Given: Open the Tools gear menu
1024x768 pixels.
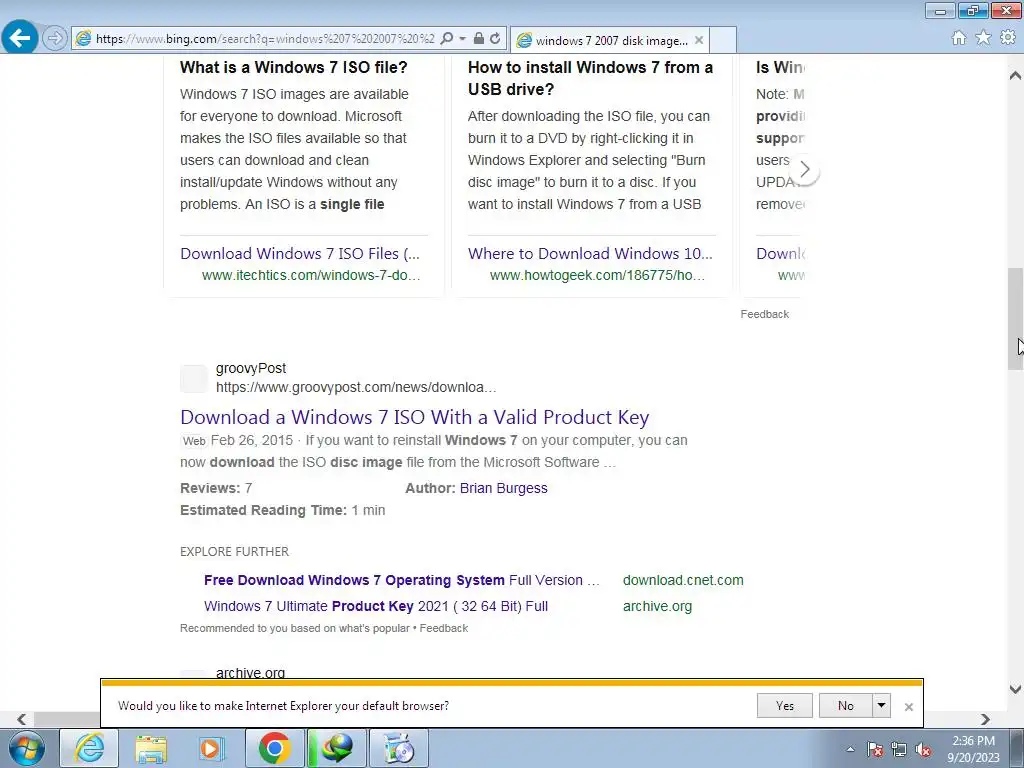Looking at the screenshot, I should 1008,38.
